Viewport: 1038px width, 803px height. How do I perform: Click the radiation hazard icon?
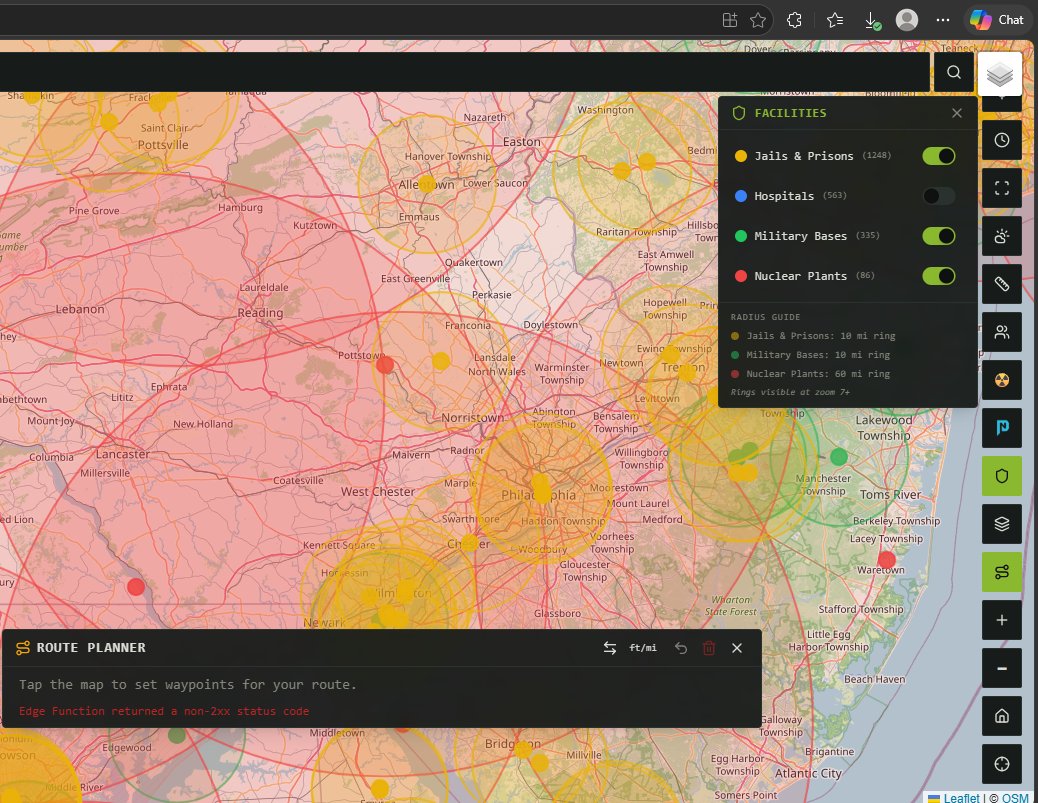point(1002,380)
